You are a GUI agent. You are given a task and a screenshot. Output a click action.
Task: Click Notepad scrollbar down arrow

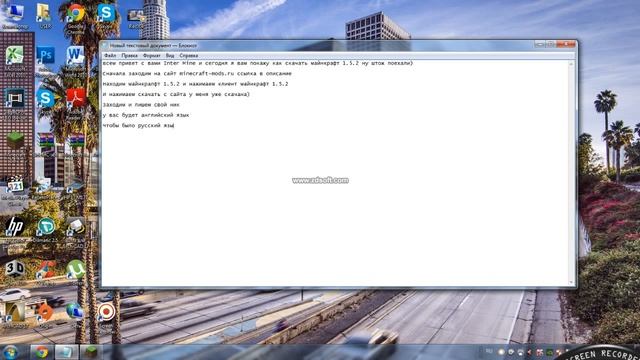[x=571, y=282]
